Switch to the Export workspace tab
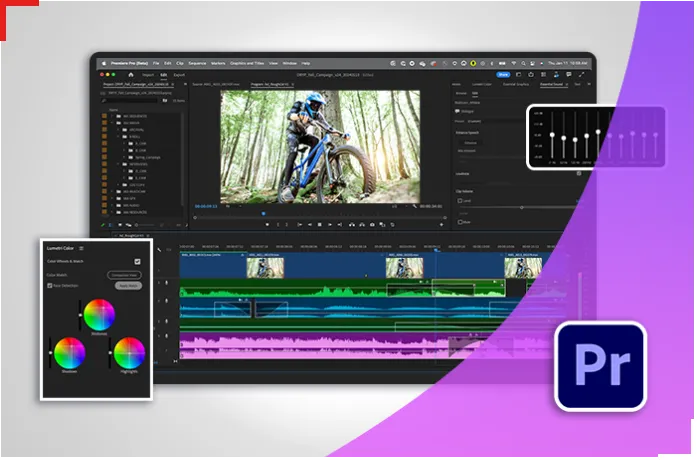Image resolution: width=697 pixels, height=460 pixels. [179, 75]
